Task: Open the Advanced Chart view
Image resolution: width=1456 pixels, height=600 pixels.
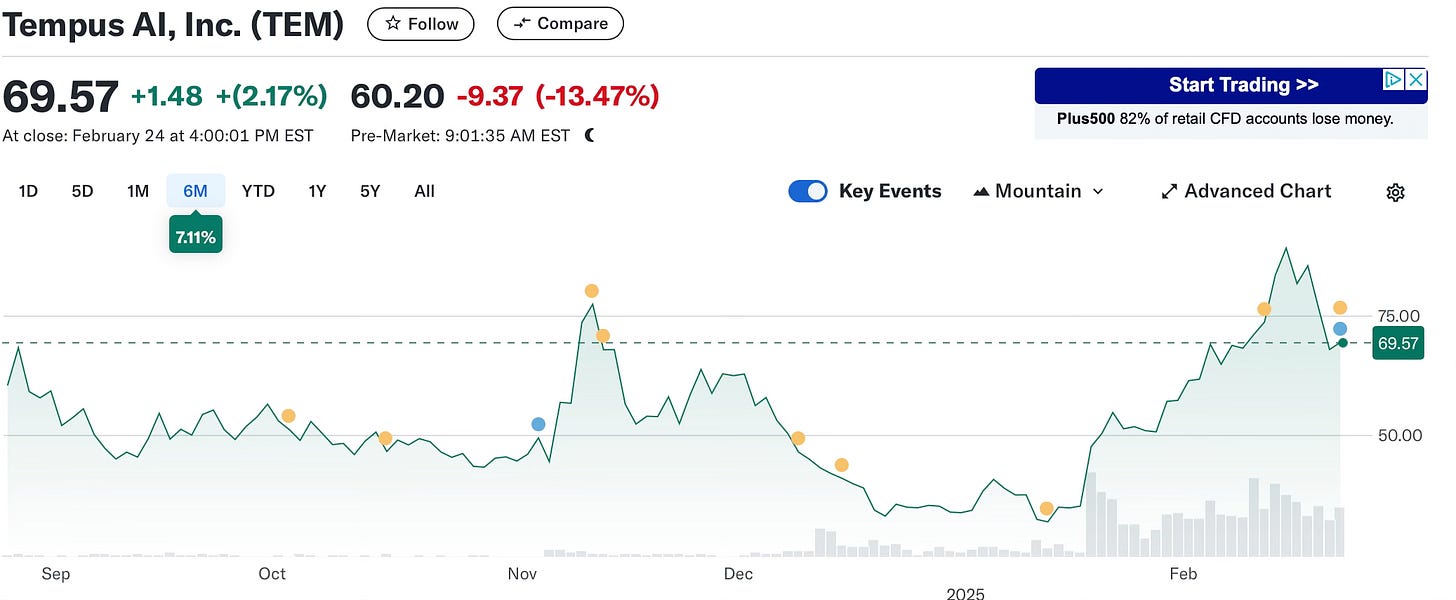Action: pos(1246,191)
